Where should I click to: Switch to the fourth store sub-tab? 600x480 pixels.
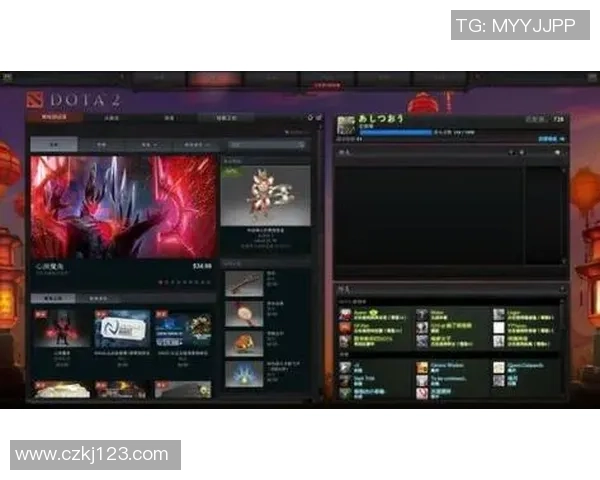(x=226, y=118)
